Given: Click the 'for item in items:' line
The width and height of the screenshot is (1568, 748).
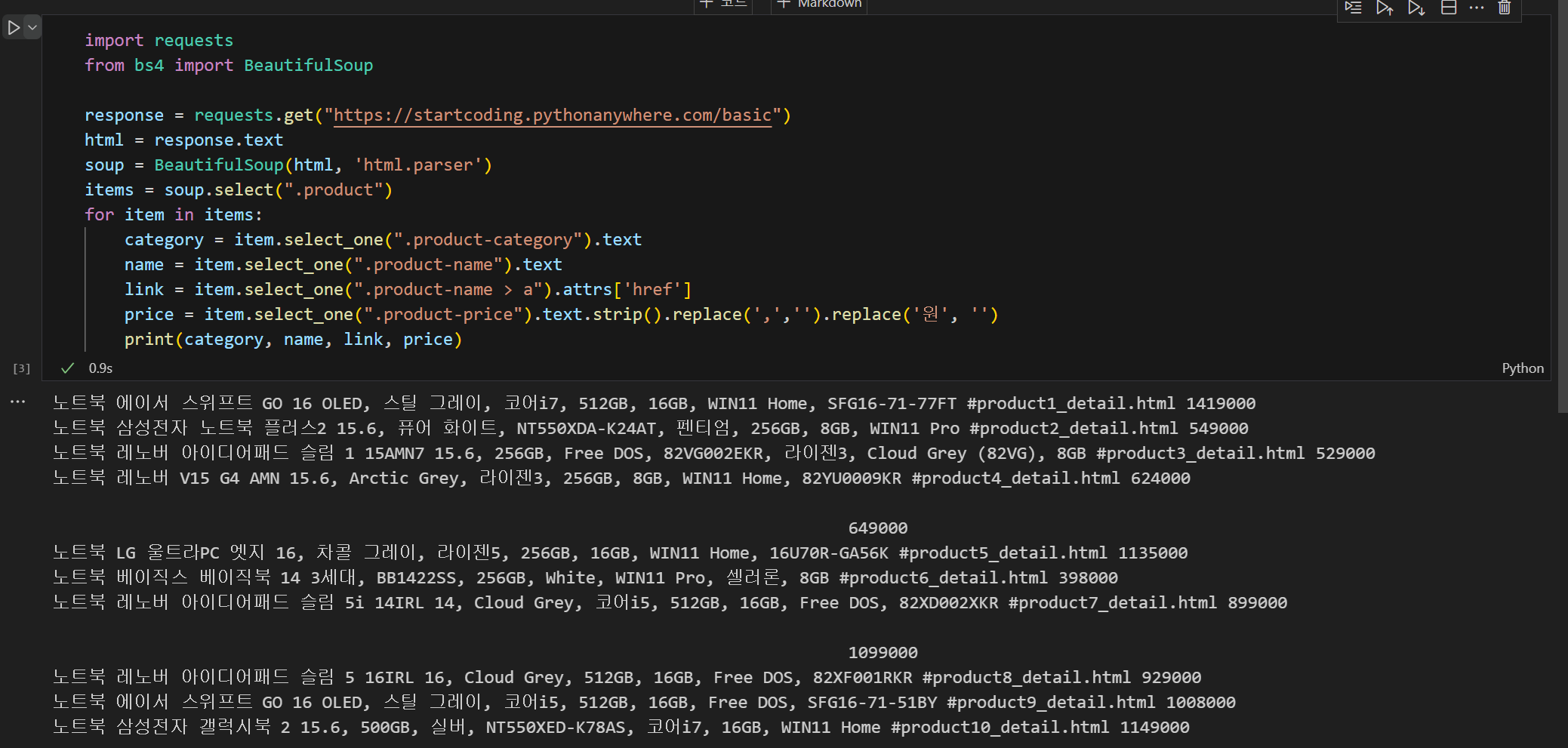Looking at the screenshot, I should (x=174, y=215).
